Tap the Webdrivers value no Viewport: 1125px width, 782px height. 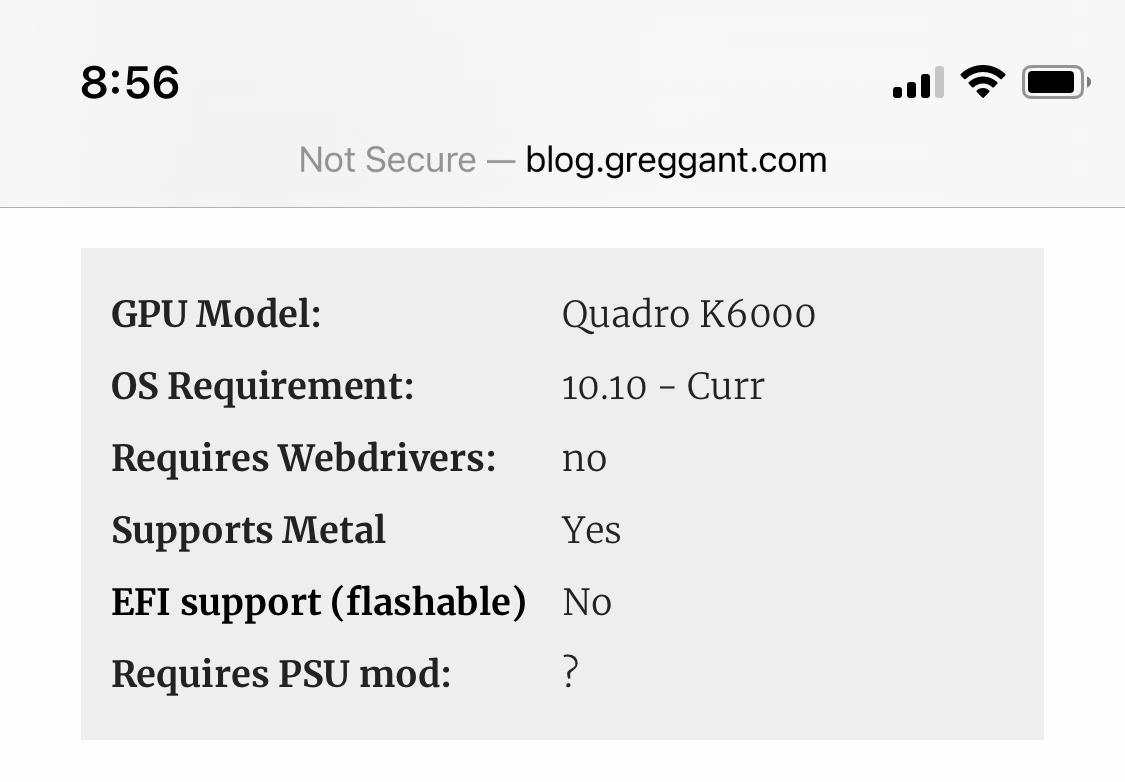pyautogui.click(x=584, y=460)
